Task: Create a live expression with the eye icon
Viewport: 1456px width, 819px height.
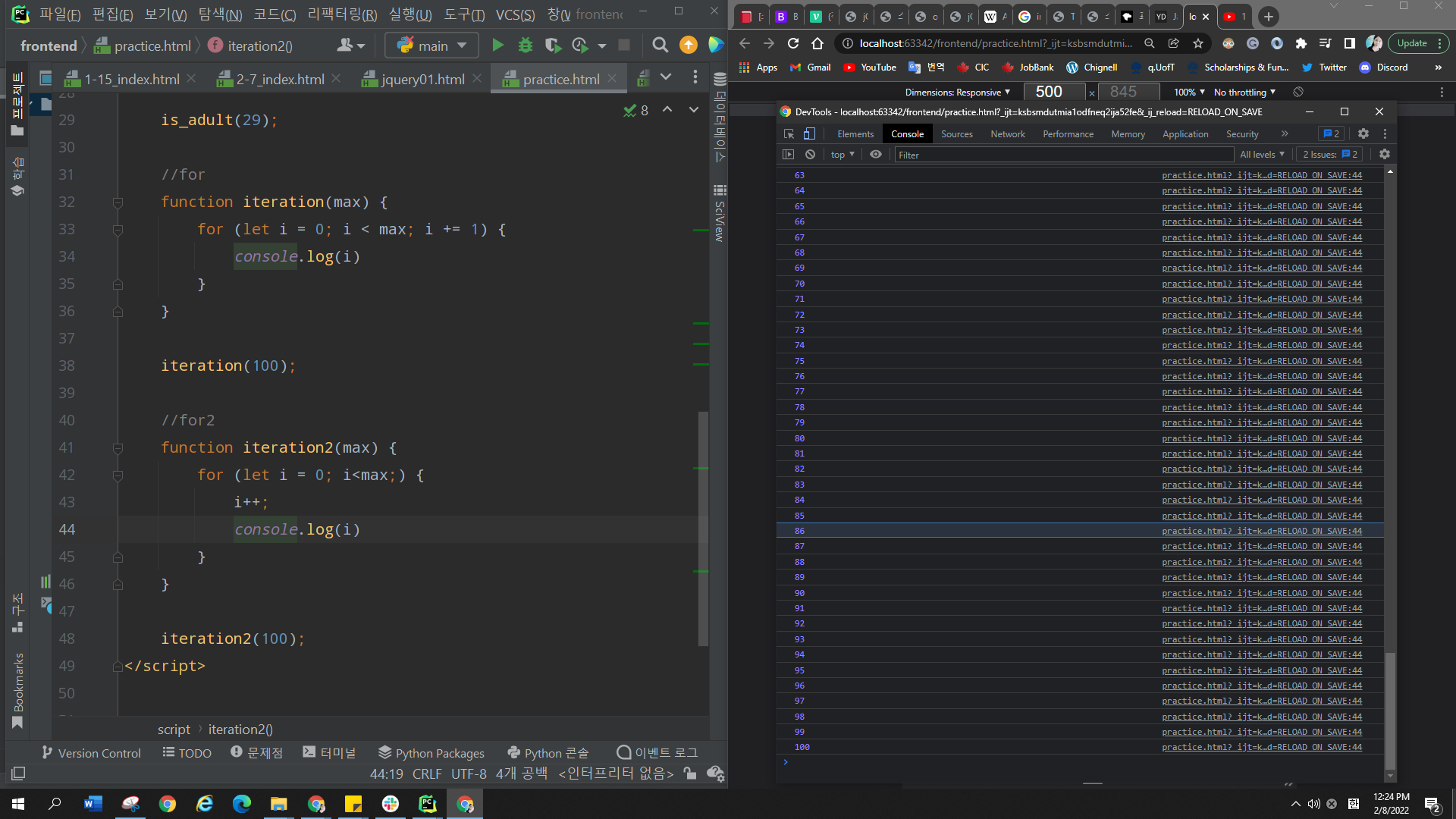Action: coord(876,155)
